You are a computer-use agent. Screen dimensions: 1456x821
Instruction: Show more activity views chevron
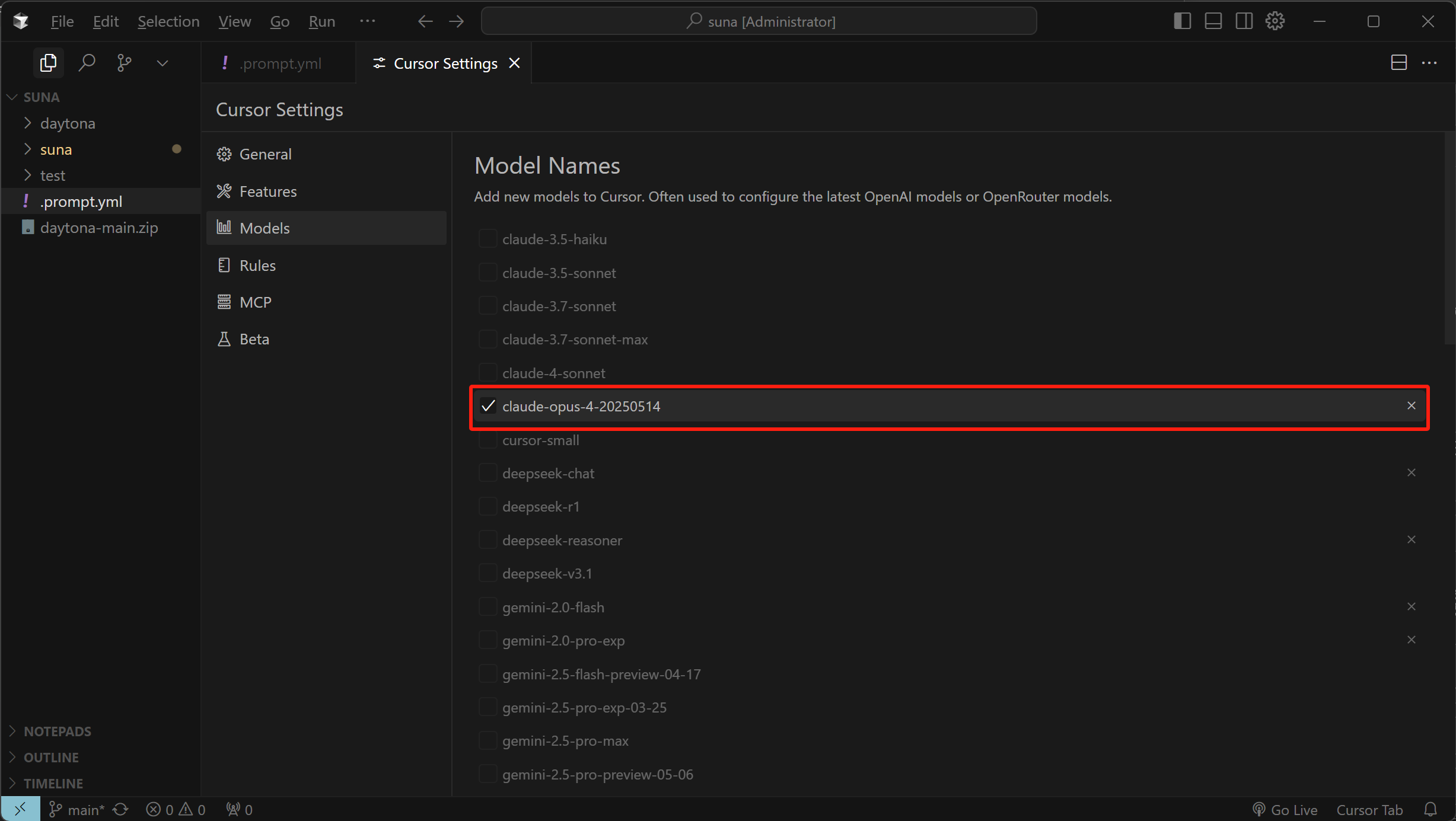162,63
